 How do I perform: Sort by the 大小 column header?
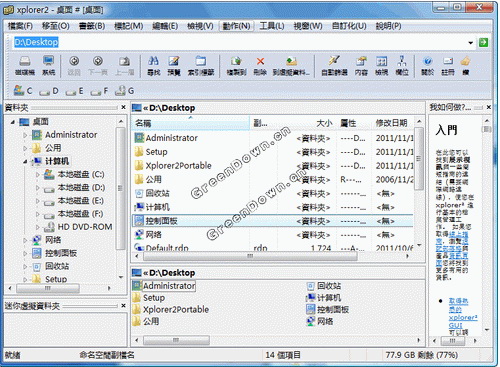click(307, 123)
